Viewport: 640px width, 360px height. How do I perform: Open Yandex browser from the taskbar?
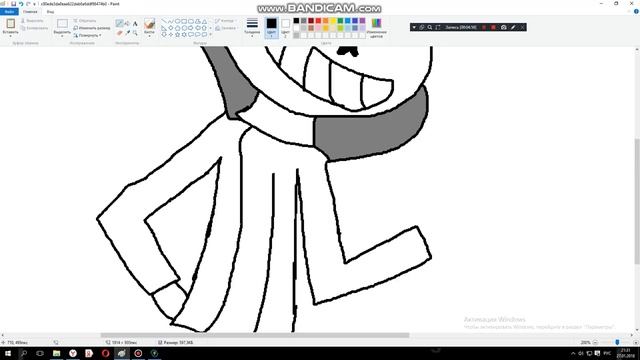(x=73, y=353)
